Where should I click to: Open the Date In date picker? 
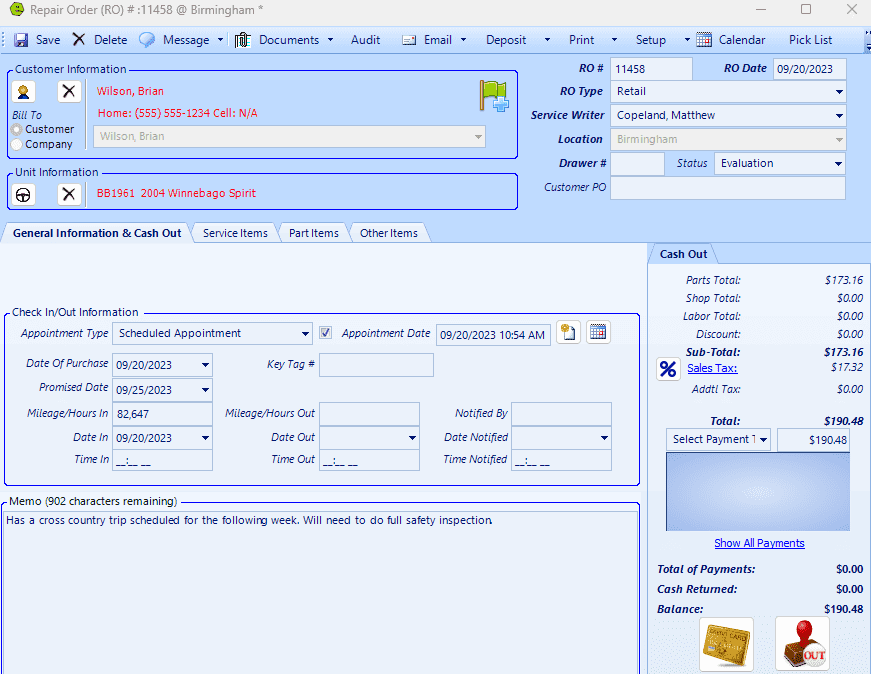point(205,438)
